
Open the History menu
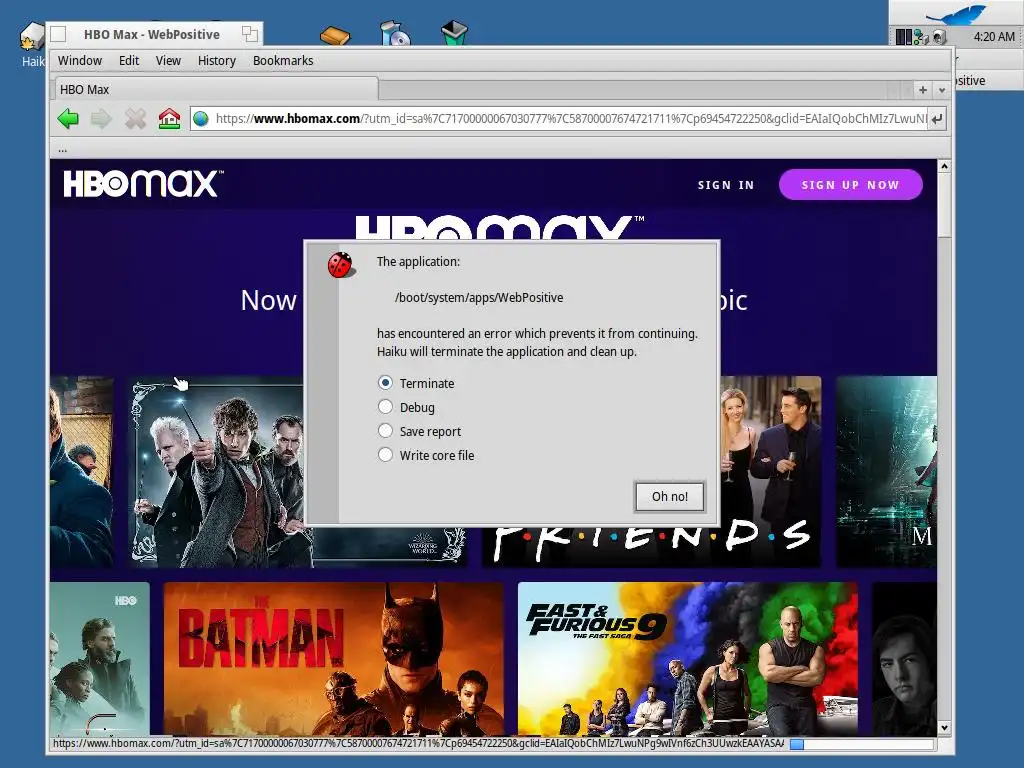tap(216, 61)
